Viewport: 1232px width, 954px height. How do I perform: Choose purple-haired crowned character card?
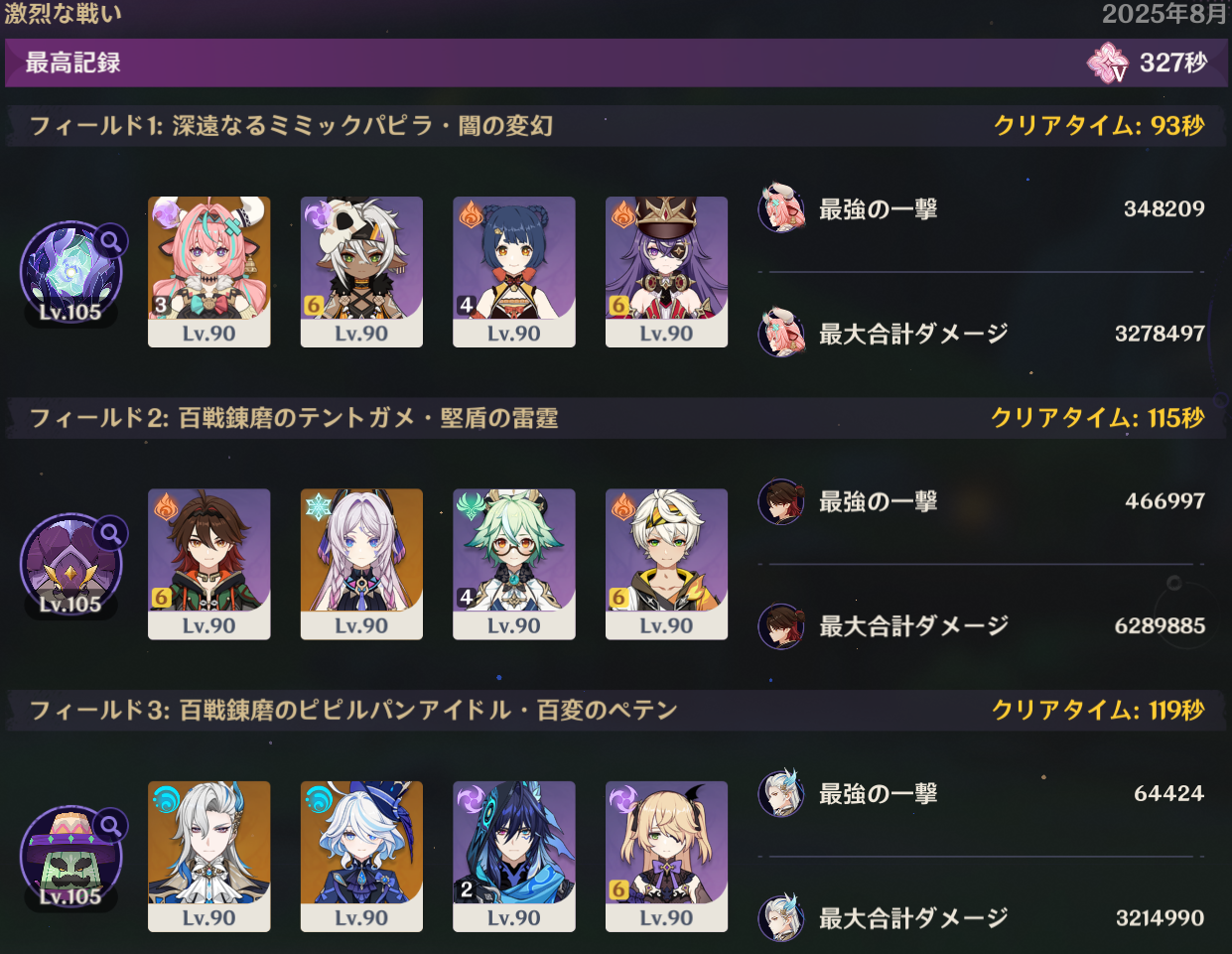pyautogui.click(x=666, y=271)
